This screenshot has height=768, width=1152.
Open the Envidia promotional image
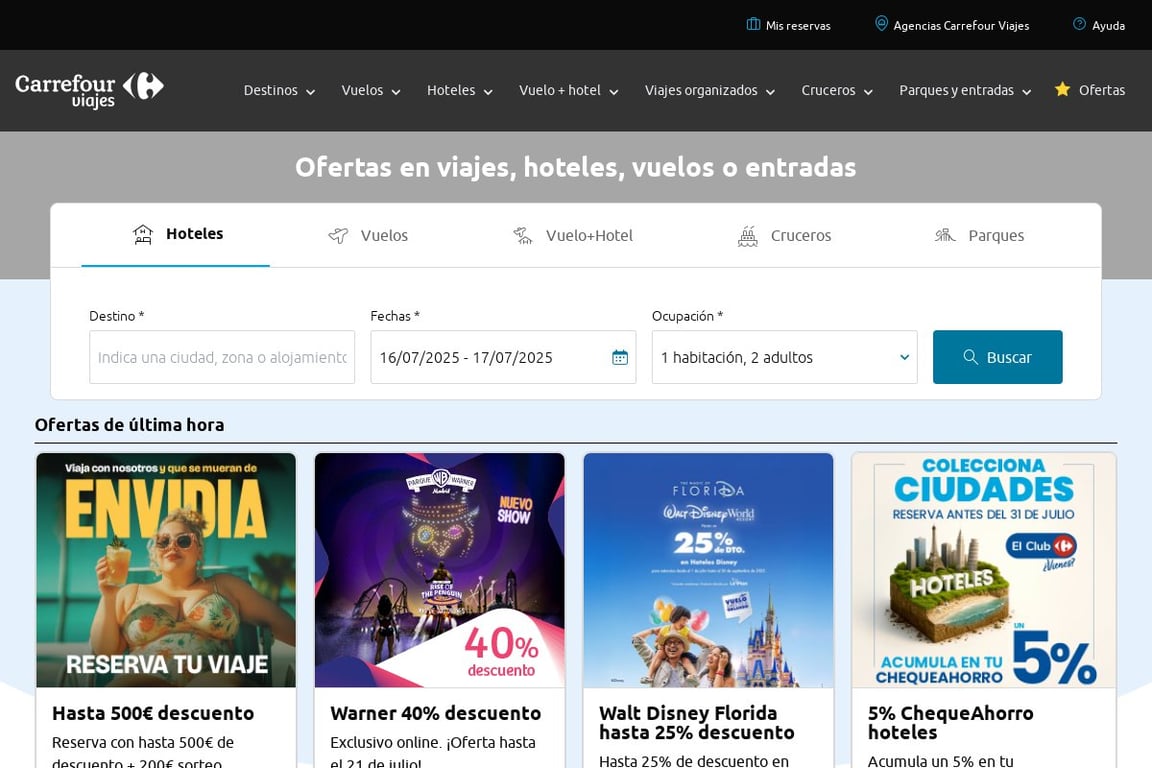point(166,570)
